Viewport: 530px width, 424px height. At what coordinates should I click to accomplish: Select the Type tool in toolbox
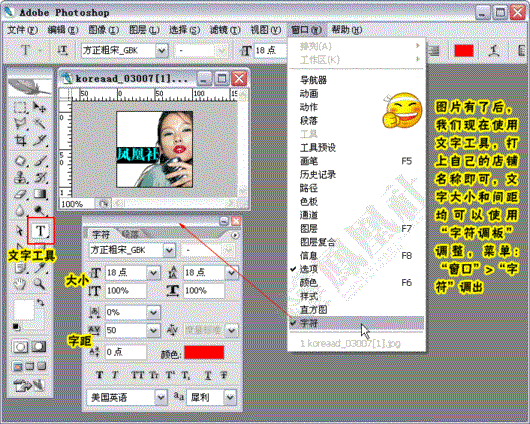41,231
